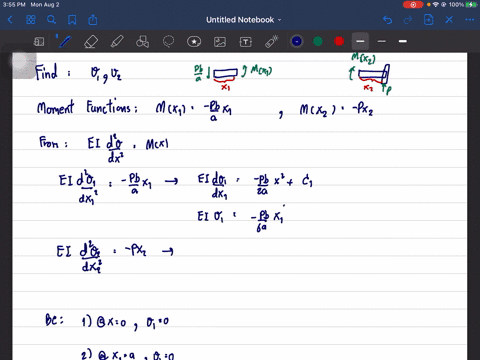Choose the green pen color
480x360 pixels.
pos(318,41)
